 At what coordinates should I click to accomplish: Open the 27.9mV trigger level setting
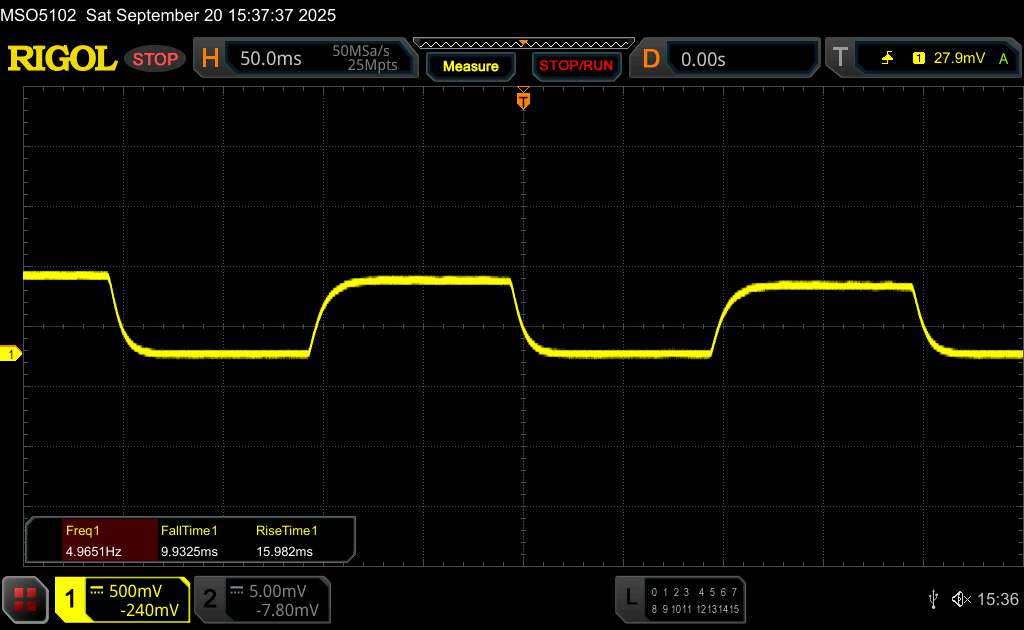(957, 59)
